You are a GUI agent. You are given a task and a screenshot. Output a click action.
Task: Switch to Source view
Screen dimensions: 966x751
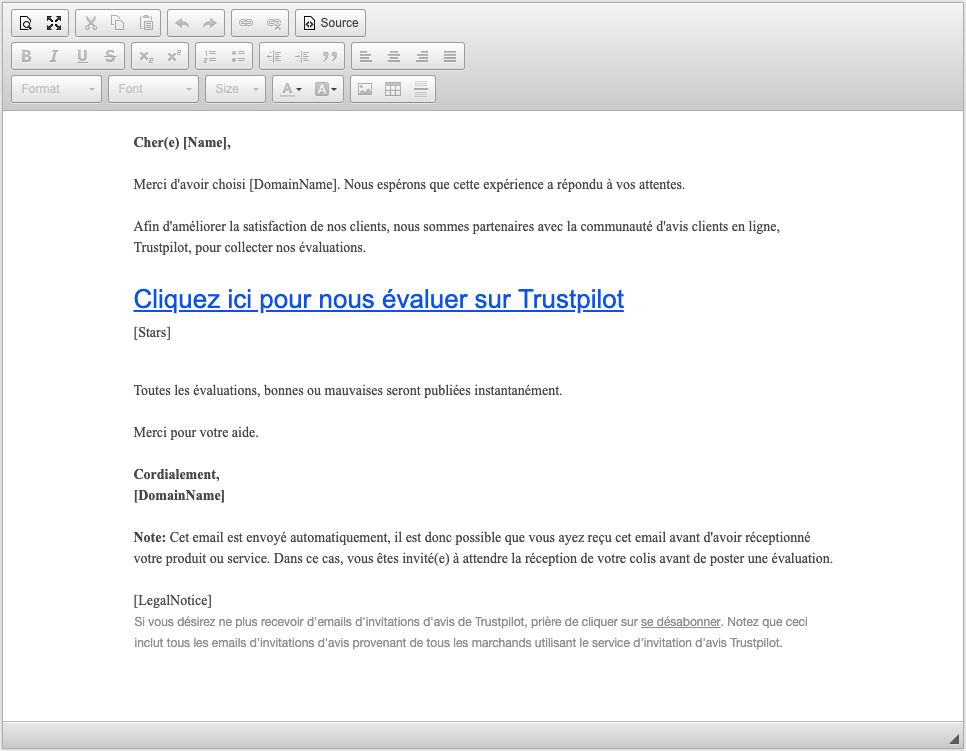click(x=330, y=22)
